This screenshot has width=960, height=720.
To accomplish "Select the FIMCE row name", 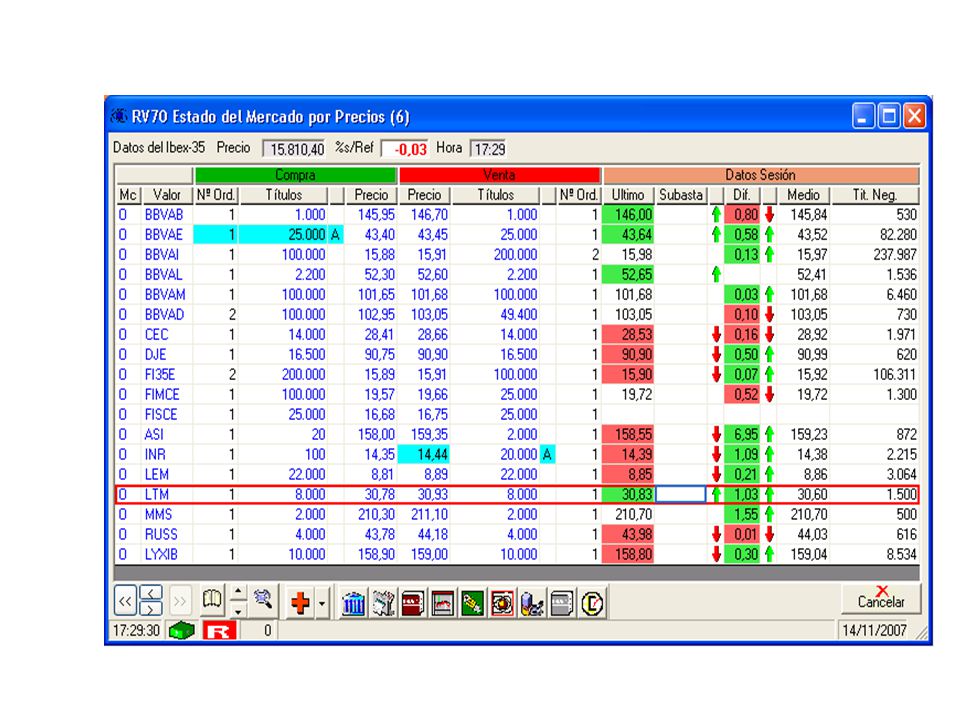I will coord(162,395).
